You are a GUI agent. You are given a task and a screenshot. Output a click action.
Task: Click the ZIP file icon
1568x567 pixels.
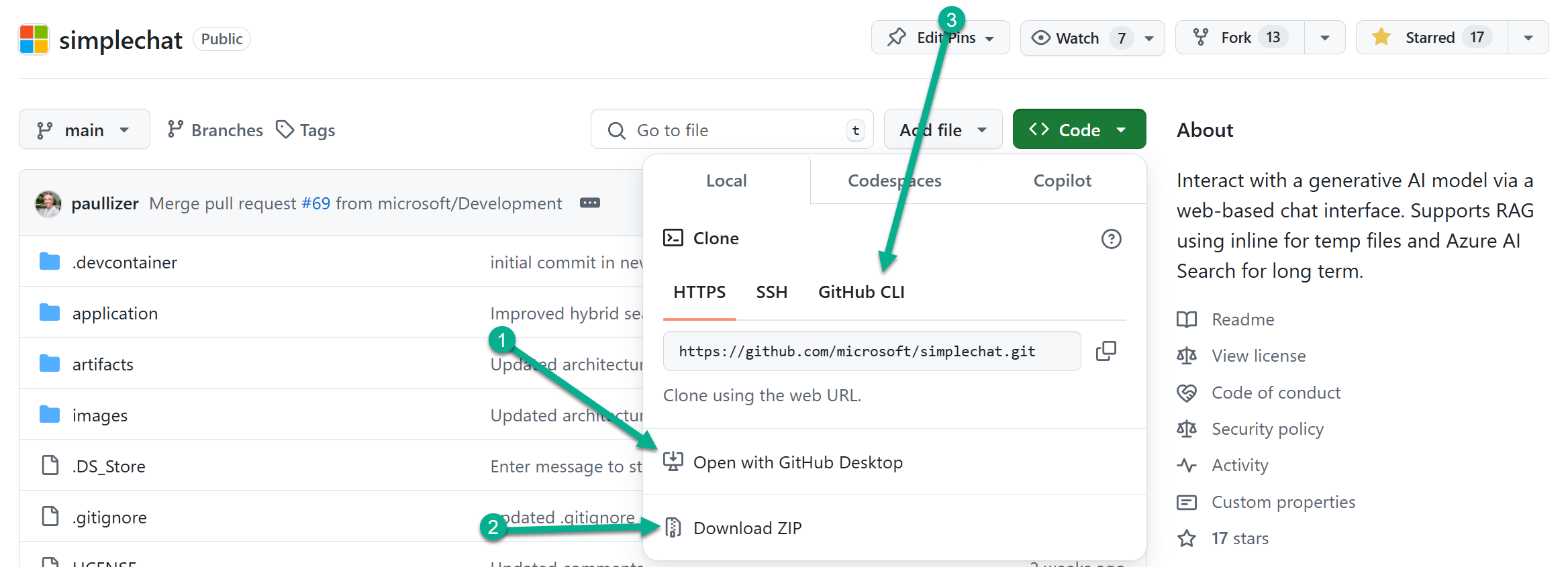click(x=673, y=528)
